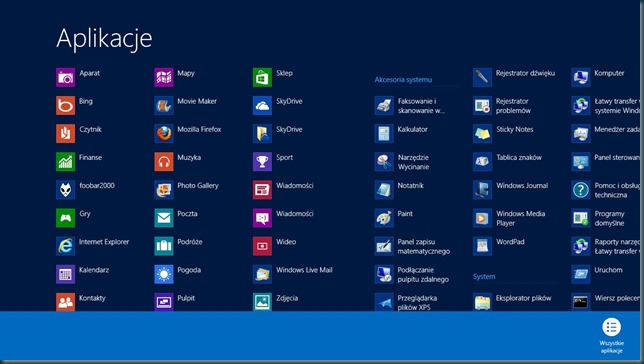
Task: Open the Komputer icon
Action: point(581,77)
